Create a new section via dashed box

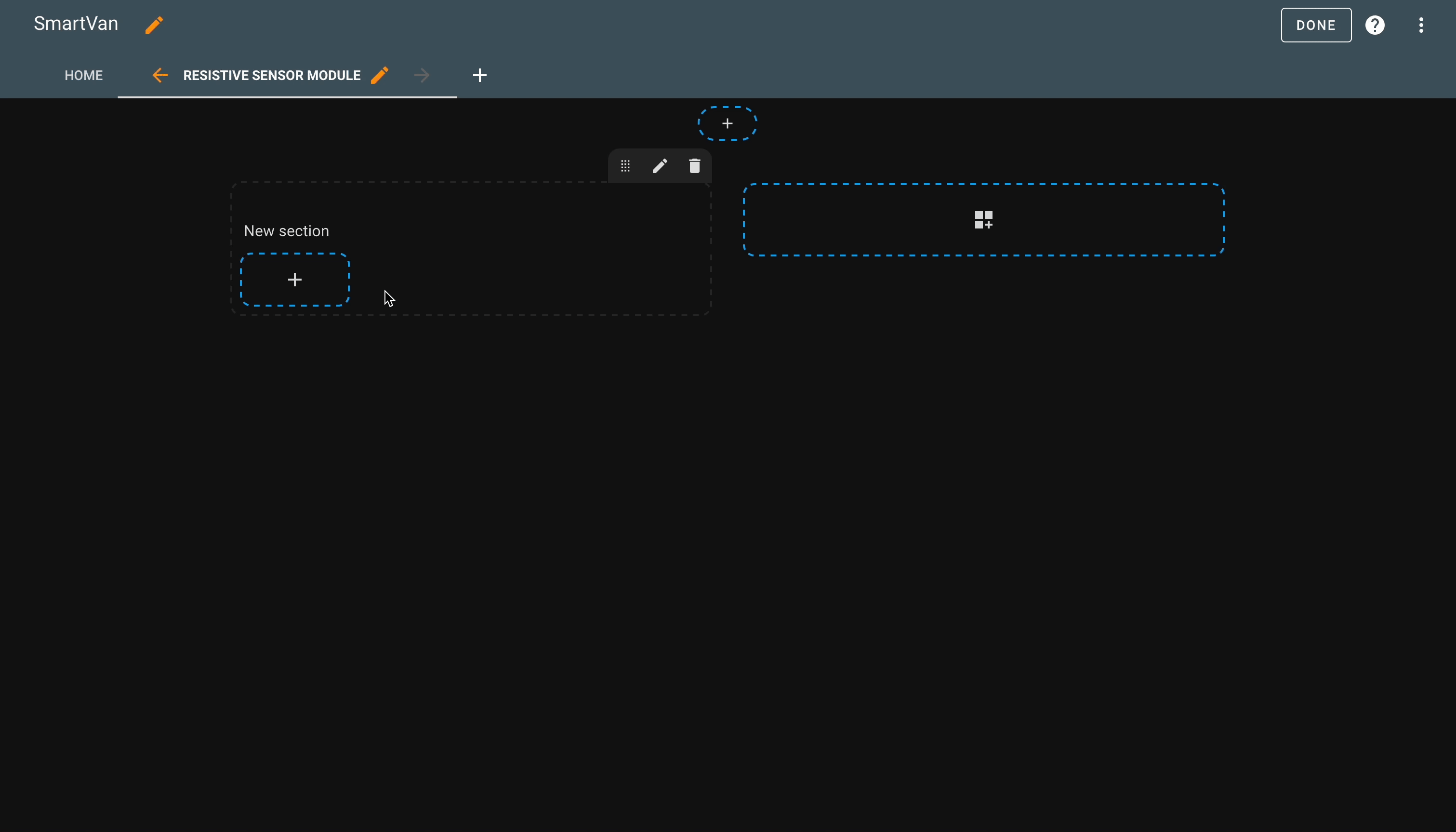point(983,220)
